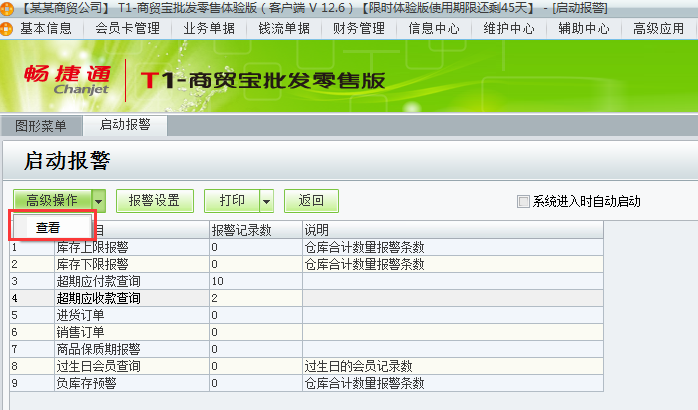The image size is (698, 410).
Task: Expand the 高级操作 dropdown arrow
Action: click(99, 201)
